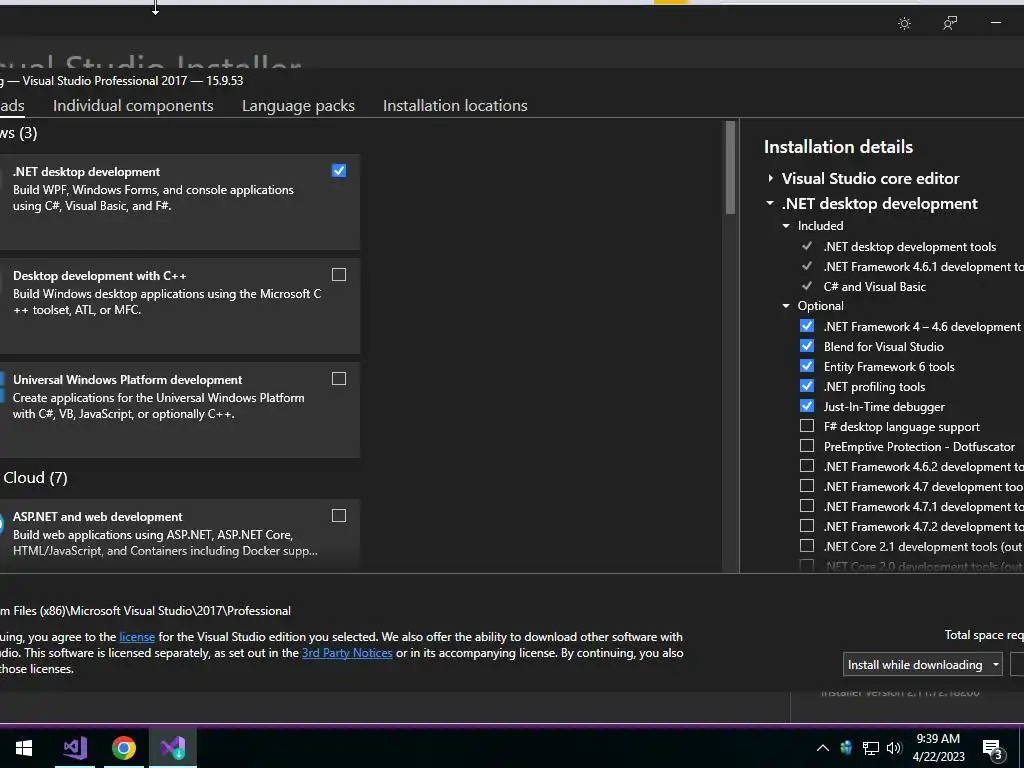Collapse .NET desktop development details
This screenshot has width=1024, height=768.
click(x=770, y=204)
